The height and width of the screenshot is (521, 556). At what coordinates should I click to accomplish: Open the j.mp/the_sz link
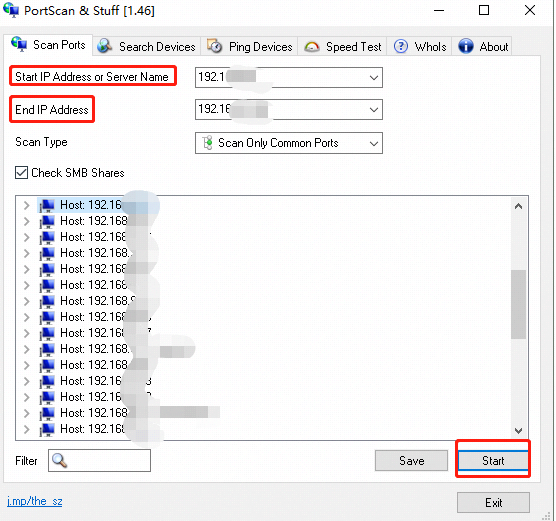point(35,501)
